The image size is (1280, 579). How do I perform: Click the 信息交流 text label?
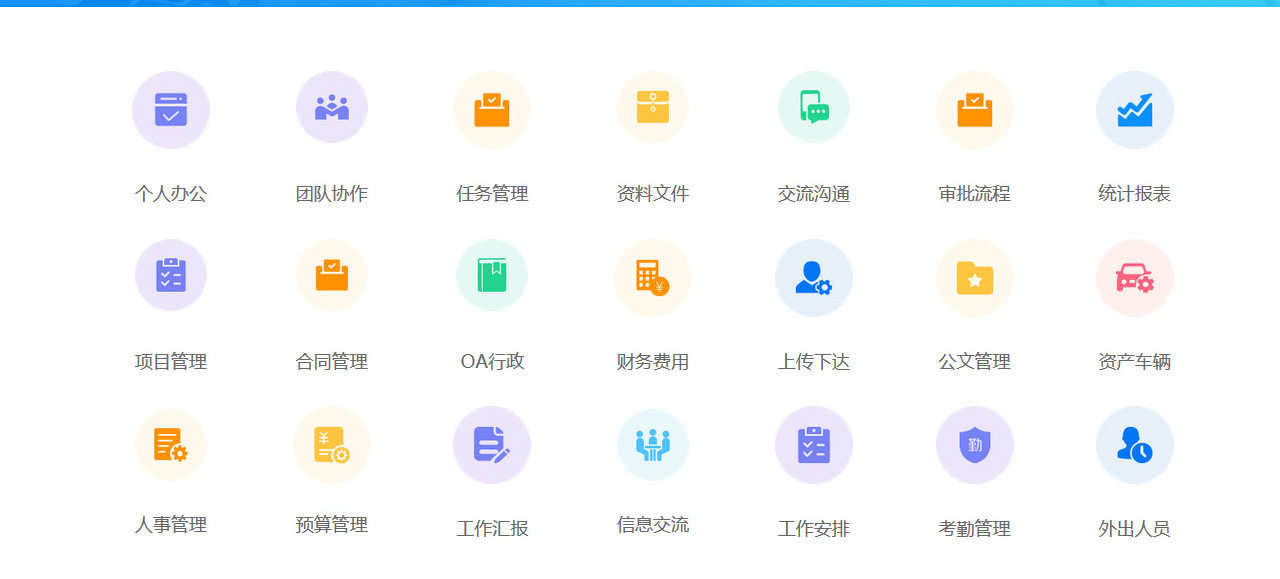coord(653,525)
